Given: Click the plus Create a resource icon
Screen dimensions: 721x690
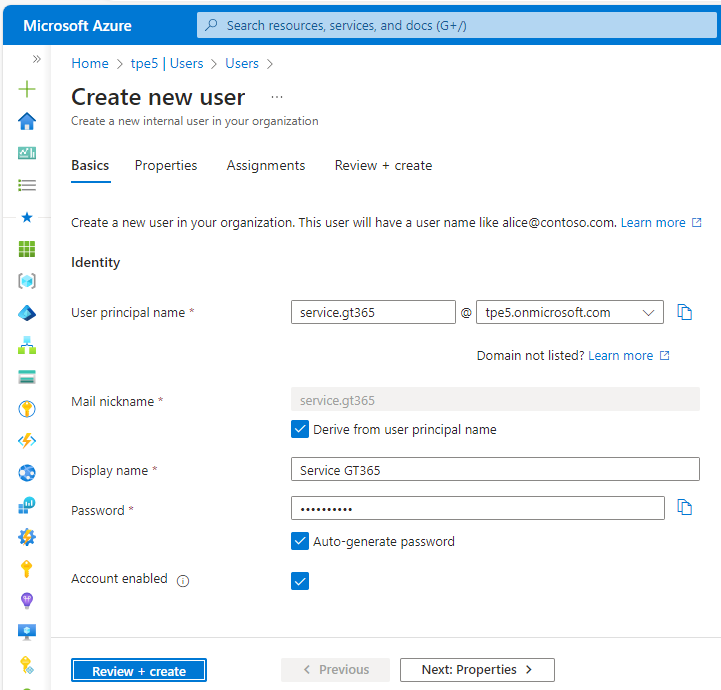Looking at the screenshot, I should pos(27,89).
